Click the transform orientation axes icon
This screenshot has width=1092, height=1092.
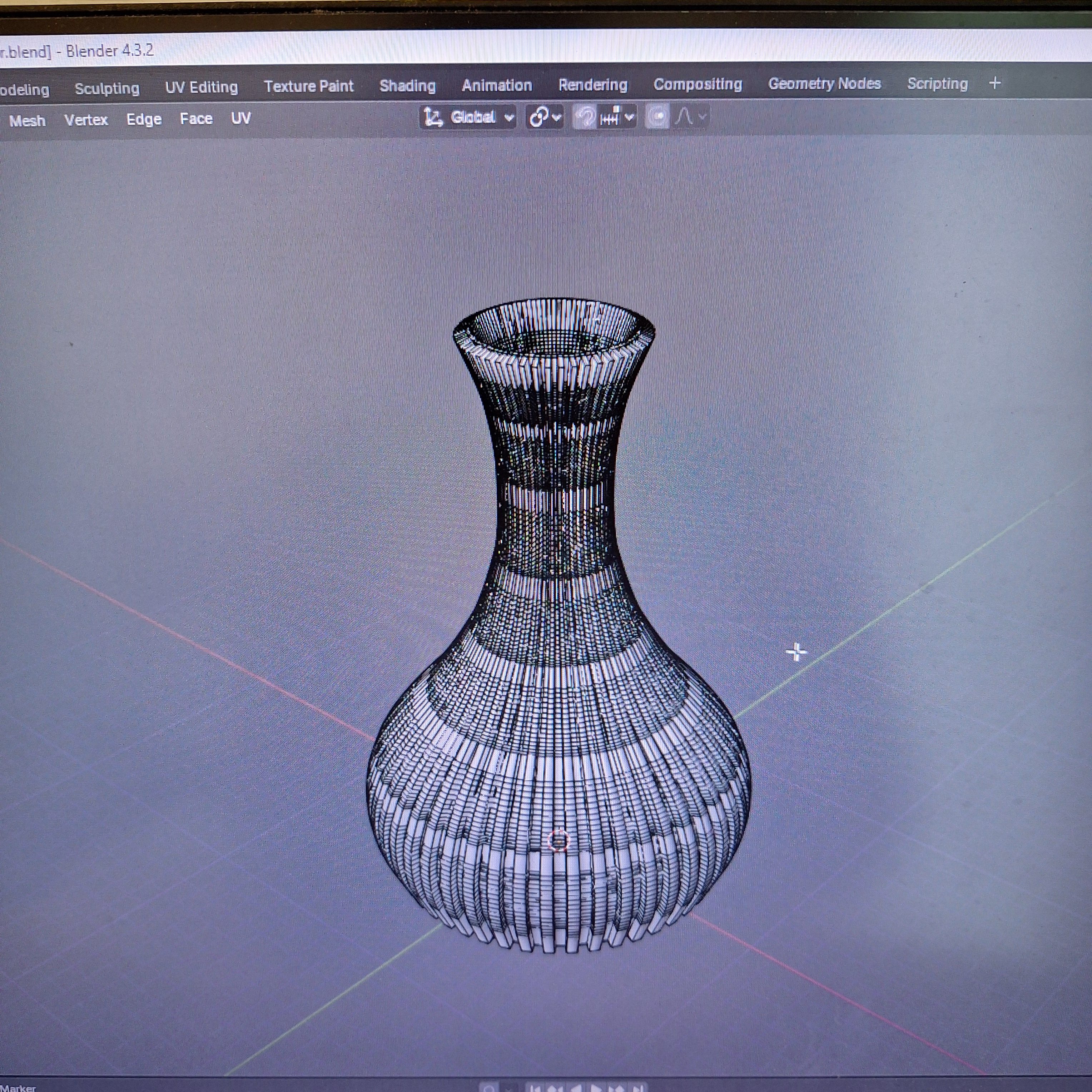tap(433, 118)
